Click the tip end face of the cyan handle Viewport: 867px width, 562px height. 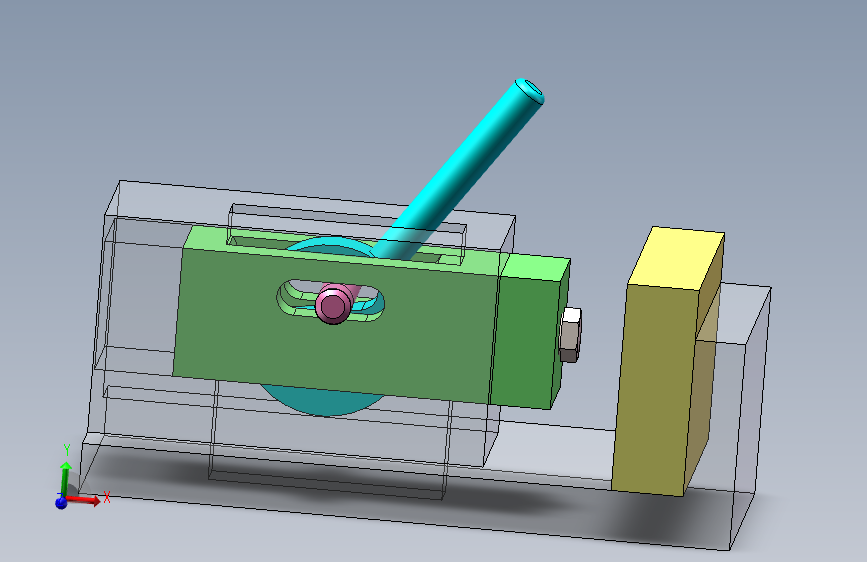(533, 89)
